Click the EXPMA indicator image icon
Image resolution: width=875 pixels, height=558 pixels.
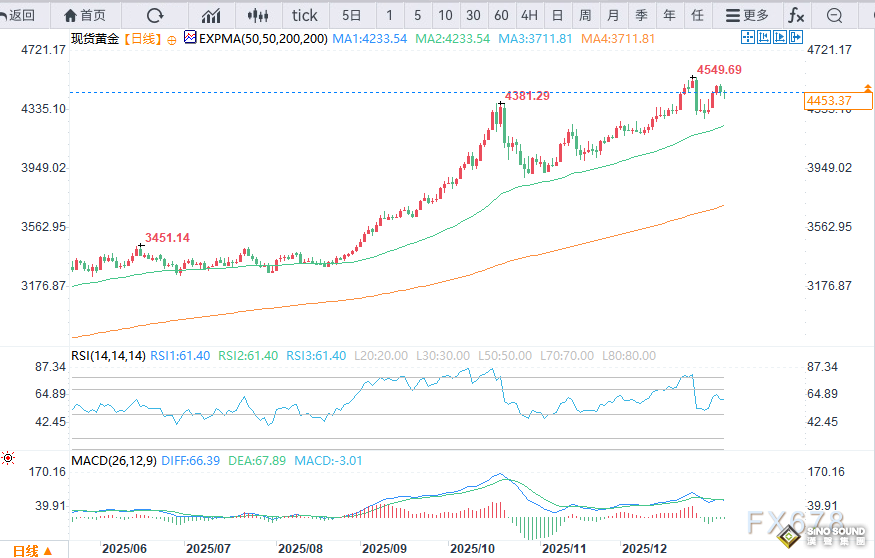190,38
